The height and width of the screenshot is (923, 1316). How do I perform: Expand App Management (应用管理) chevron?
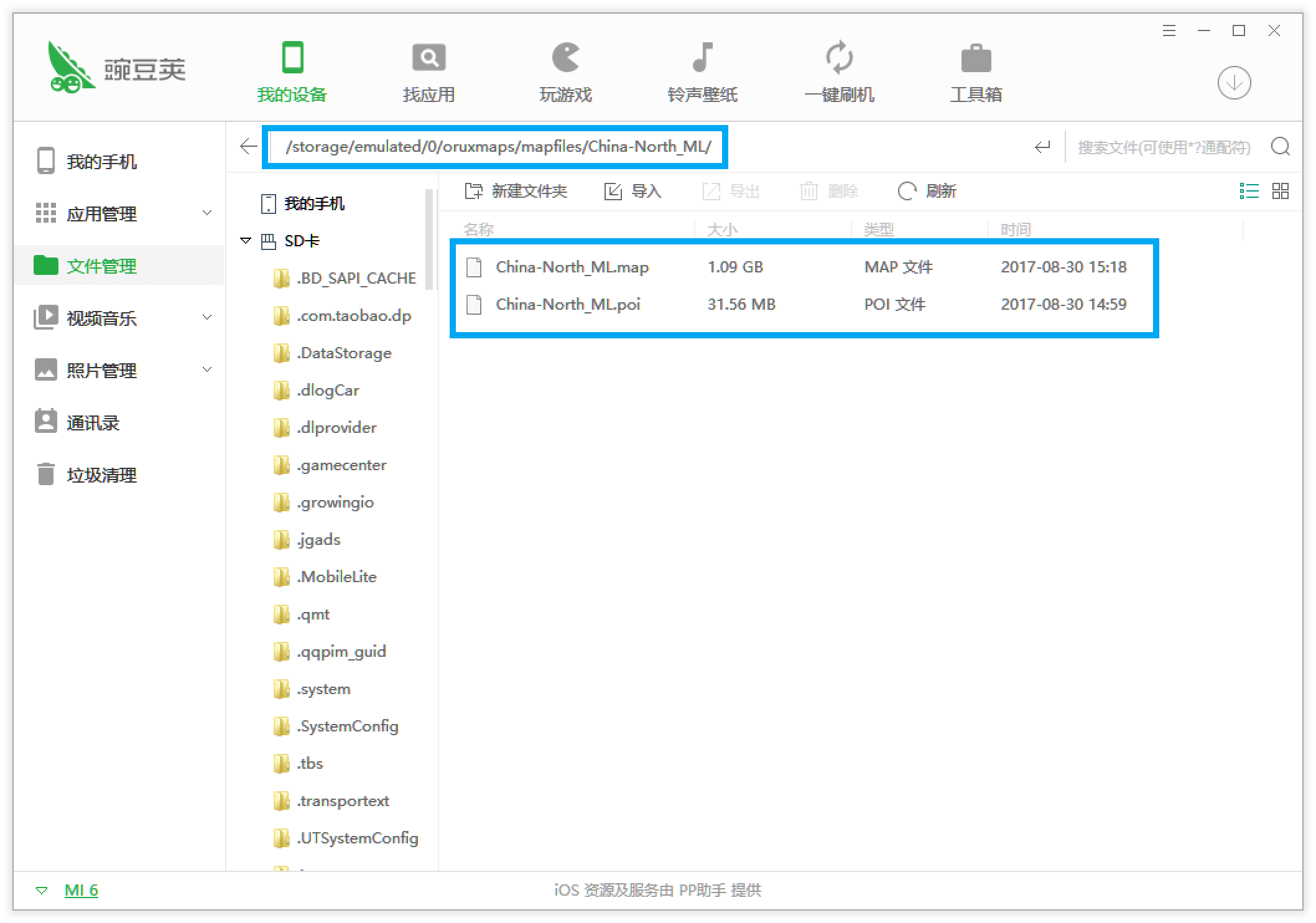pos(207,213)
